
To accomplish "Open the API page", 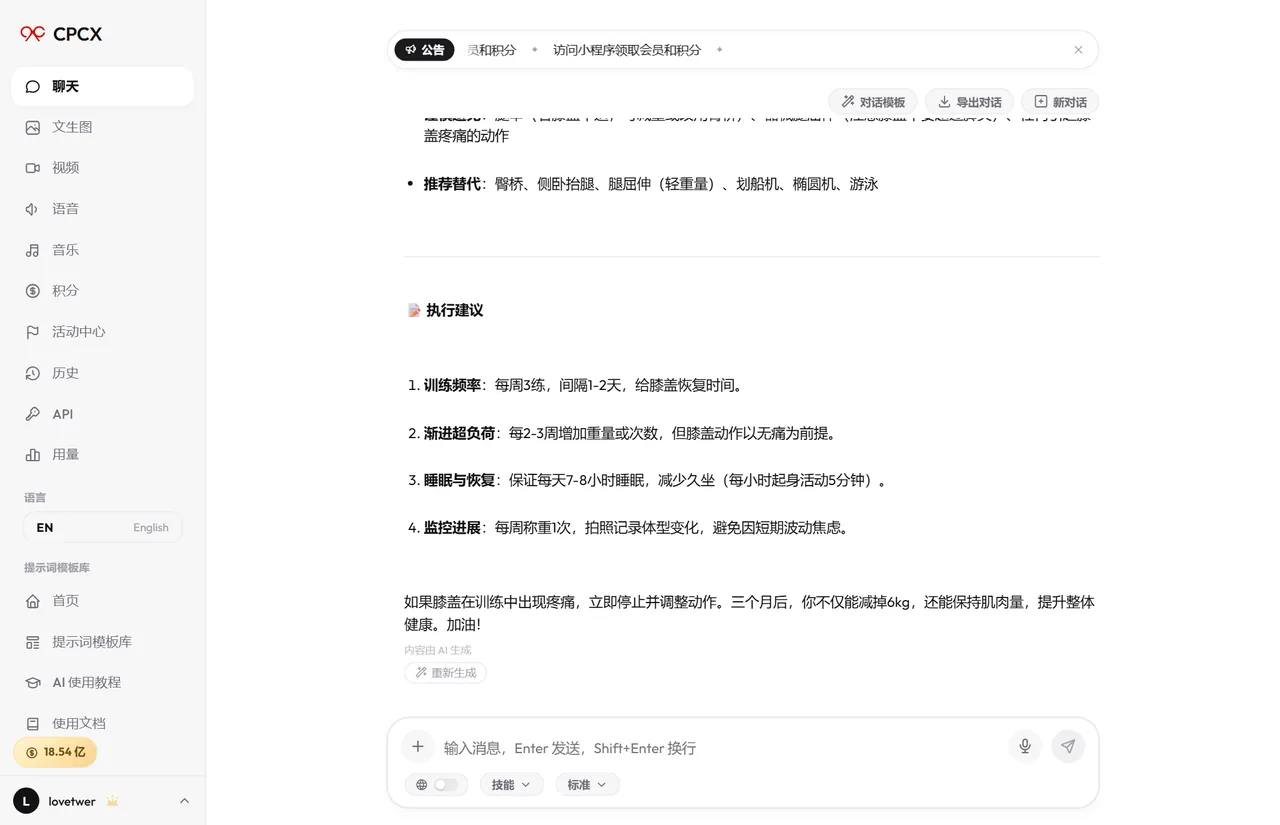I will [102, 414].
